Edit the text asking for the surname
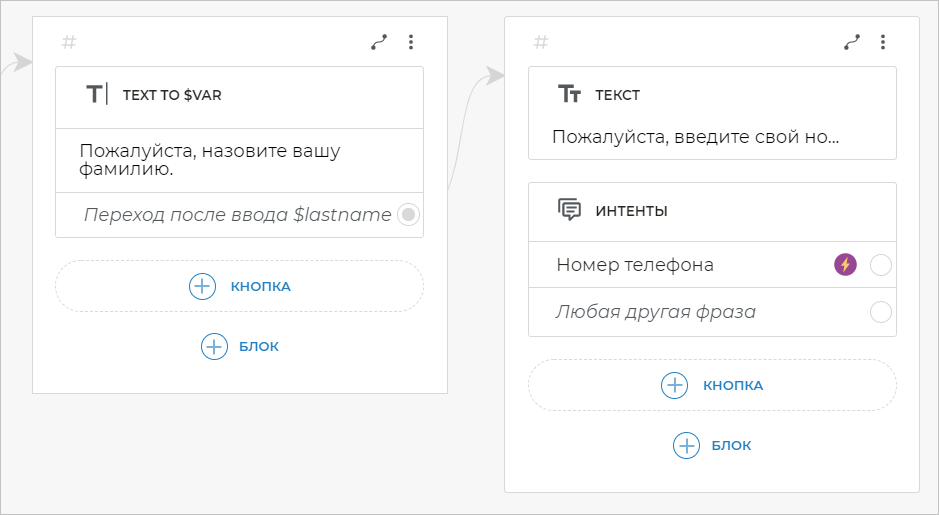The height and width of the screenshot is (515, 939). pyautogui.click(x=210, y=160)
